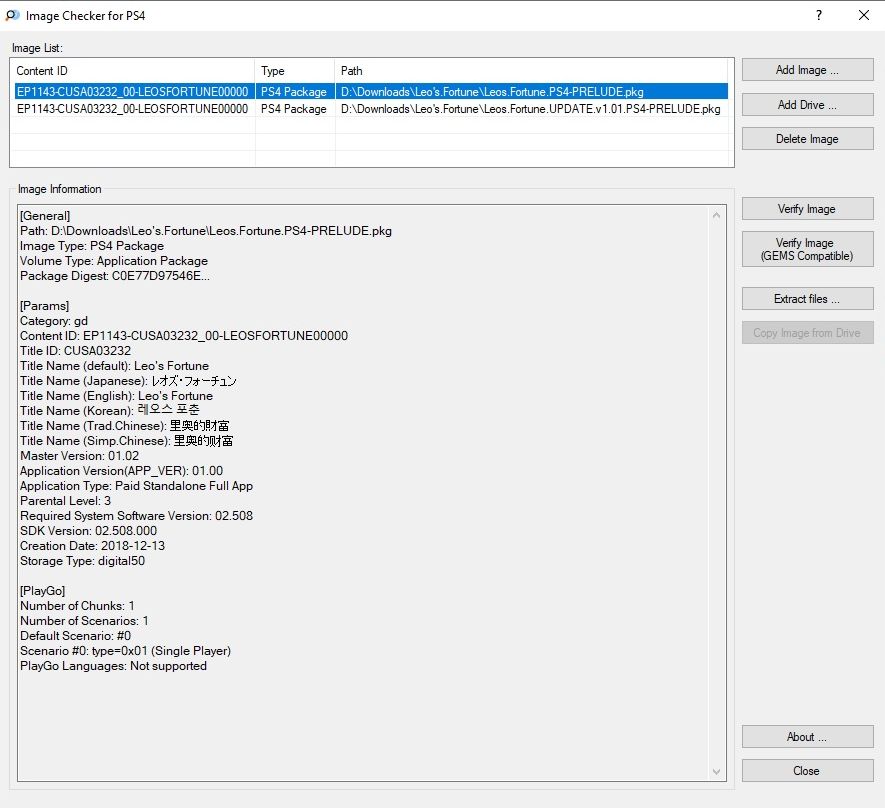Image resolution: width=885 pixels, height=808 pixels.
Task: Click the Delete Image button
Action: point(807,139)
